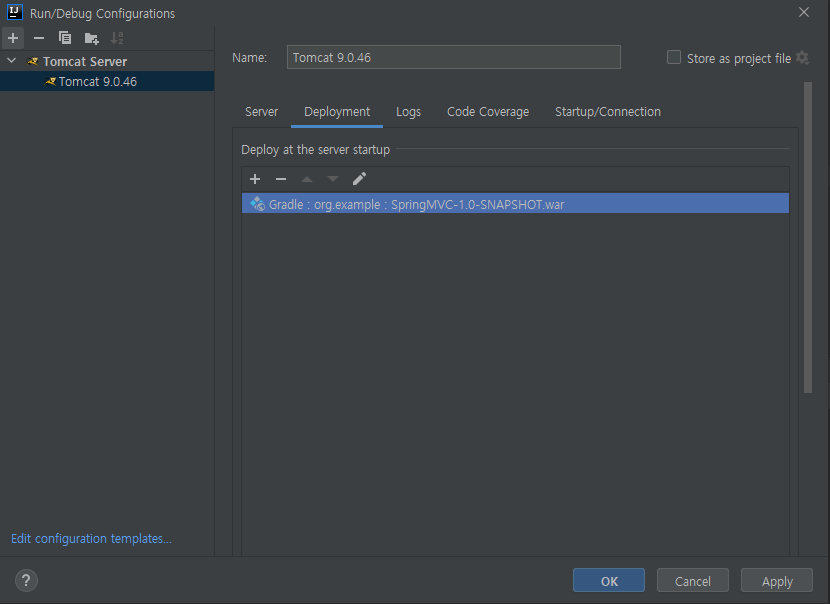Select the Tomcat Server group row
The width and height of the screenshot is (830, 604).
[x=107, y=61]
